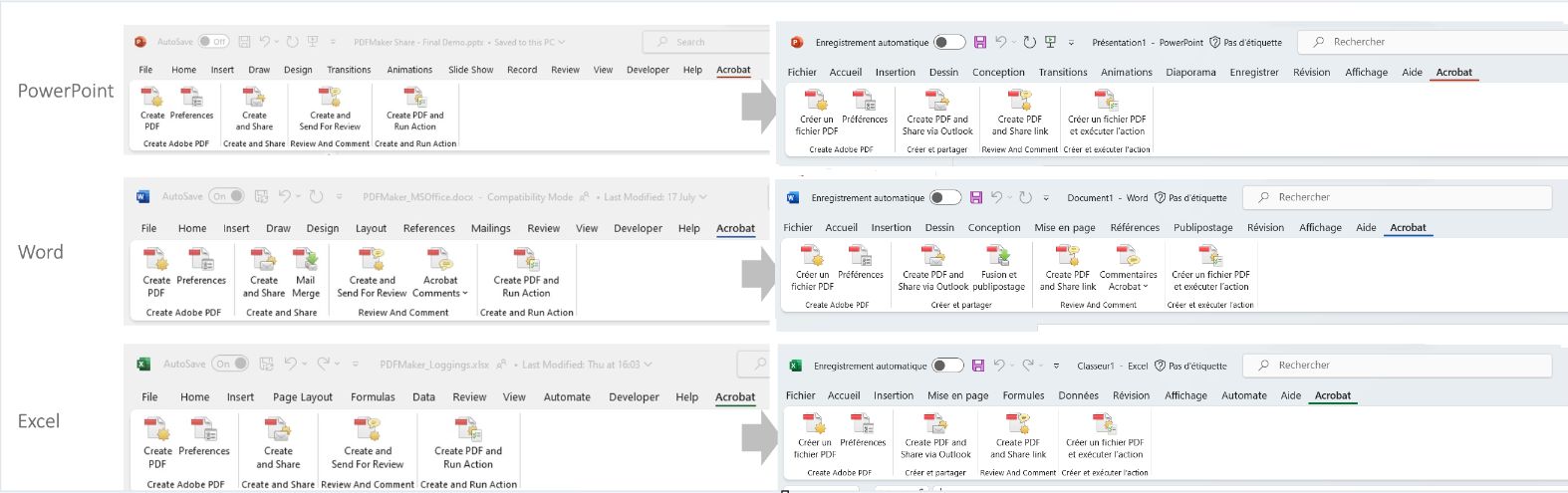Viewport: 1568px width, 493px height.
Task: Click Create and Send For Review in PowerPoint
Action: [330, 108]
